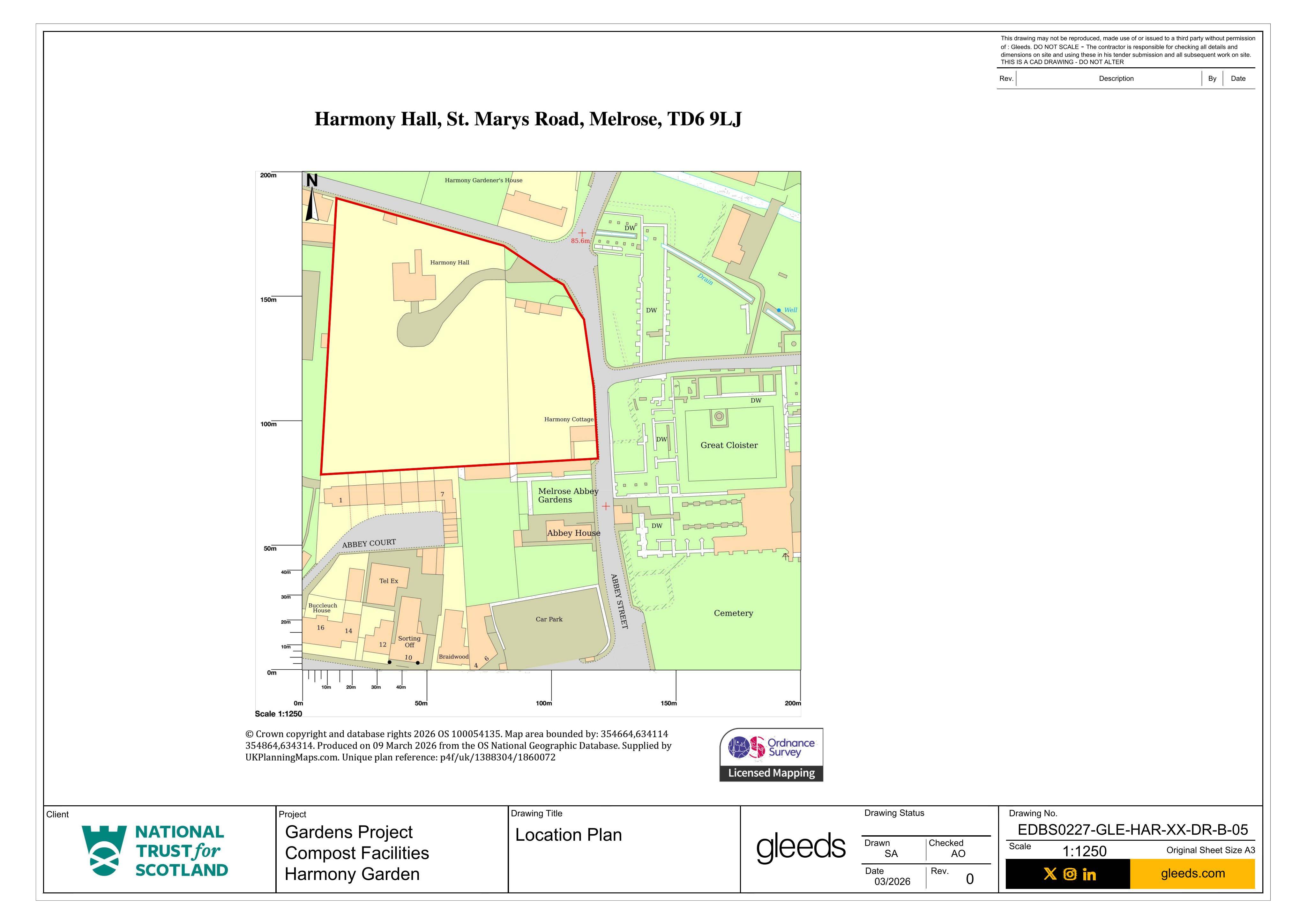
Task: Click the Drawn initials 'SA'
Action: tap(892, 854)
